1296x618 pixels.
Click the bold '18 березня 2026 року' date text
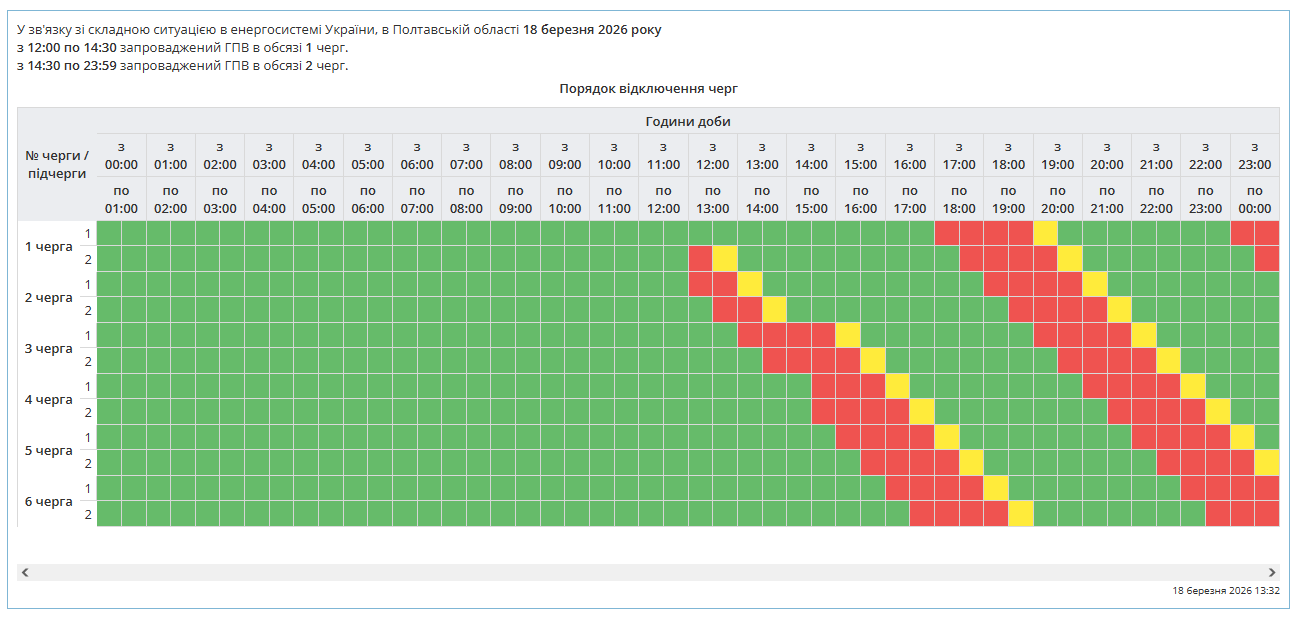click(x=592, y=30)
